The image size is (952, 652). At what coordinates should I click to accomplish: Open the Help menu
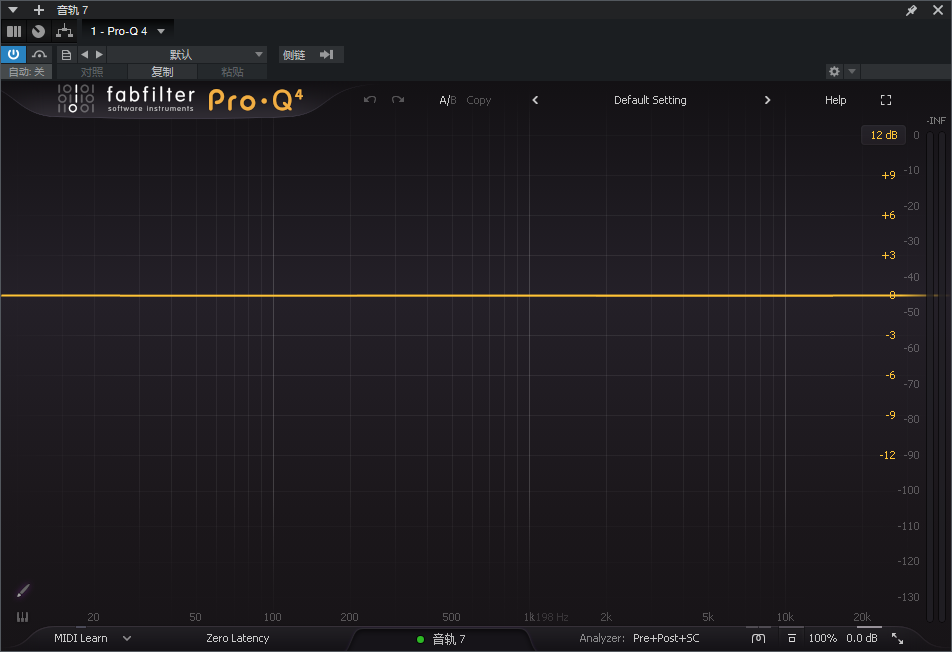click(835, 100)
